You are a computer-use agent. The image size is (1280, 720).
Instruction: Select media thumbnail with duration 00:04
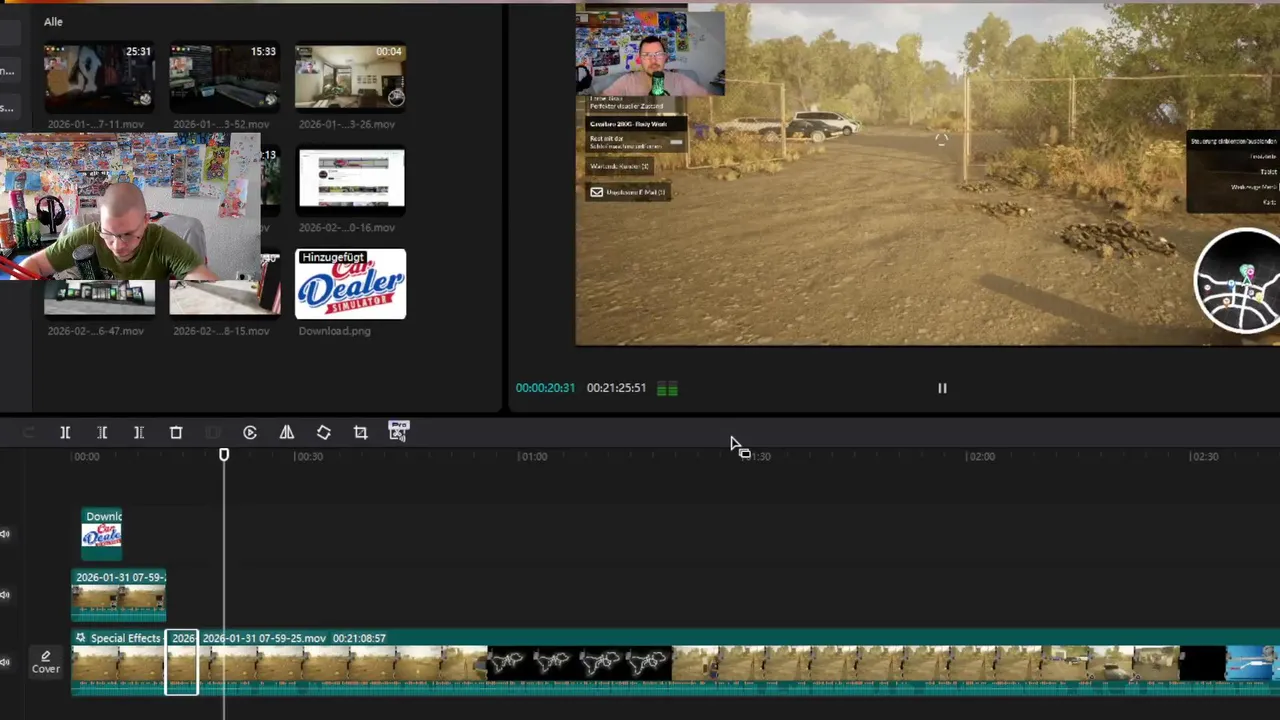[350, 76]
